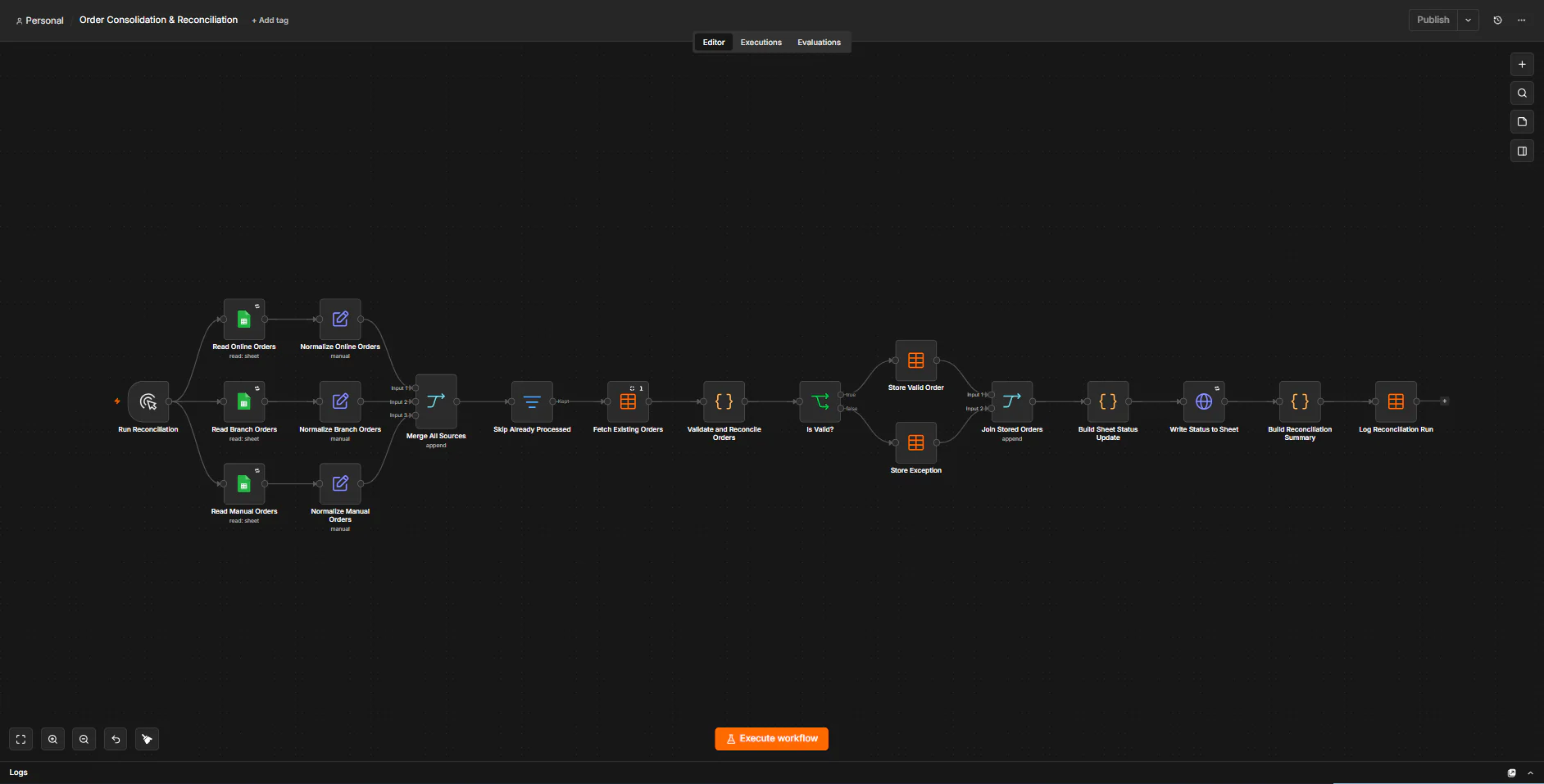Select the Log Reconciliation Run table node
Screen dimensions: 1544x784
[x=1396, y=401]
